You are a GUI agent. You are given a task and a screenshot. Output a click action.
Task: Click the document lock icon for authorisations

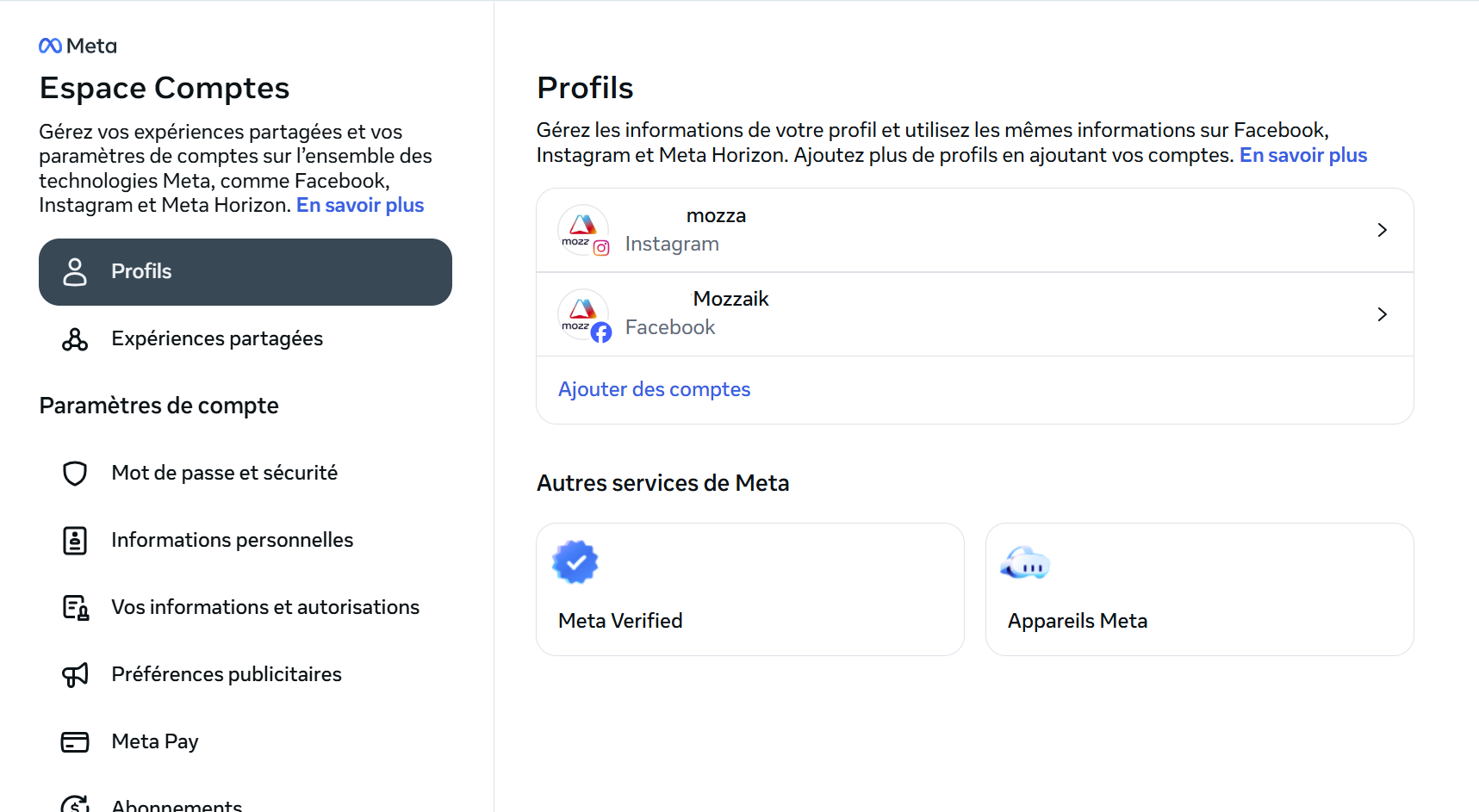(x=75, y=608)
